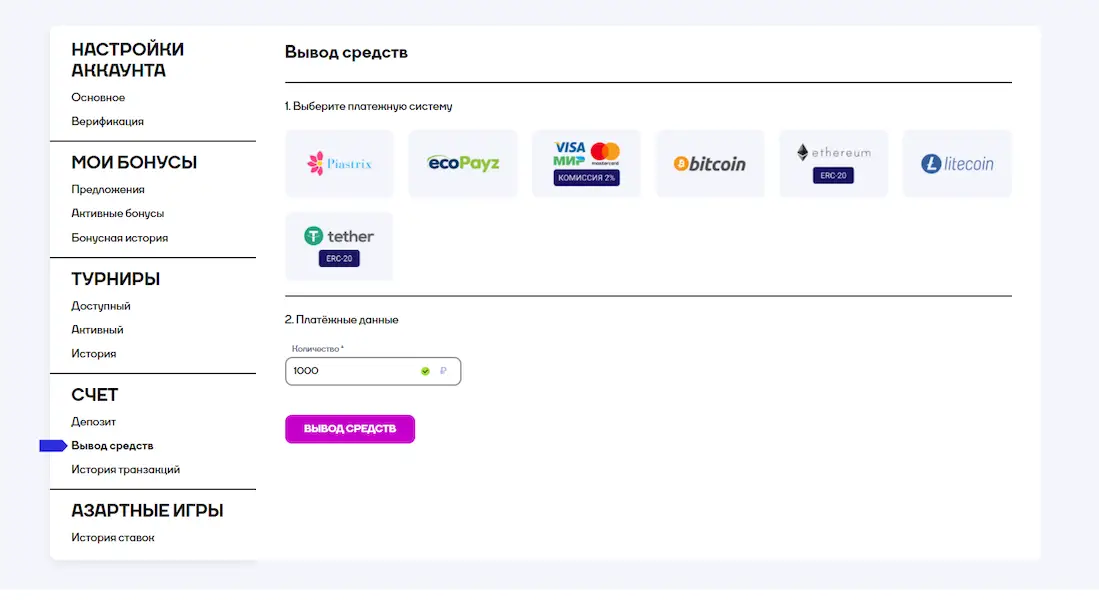Open История ставок under Азартные игры
Screen dimensions: 1099x600
[112, 537]
